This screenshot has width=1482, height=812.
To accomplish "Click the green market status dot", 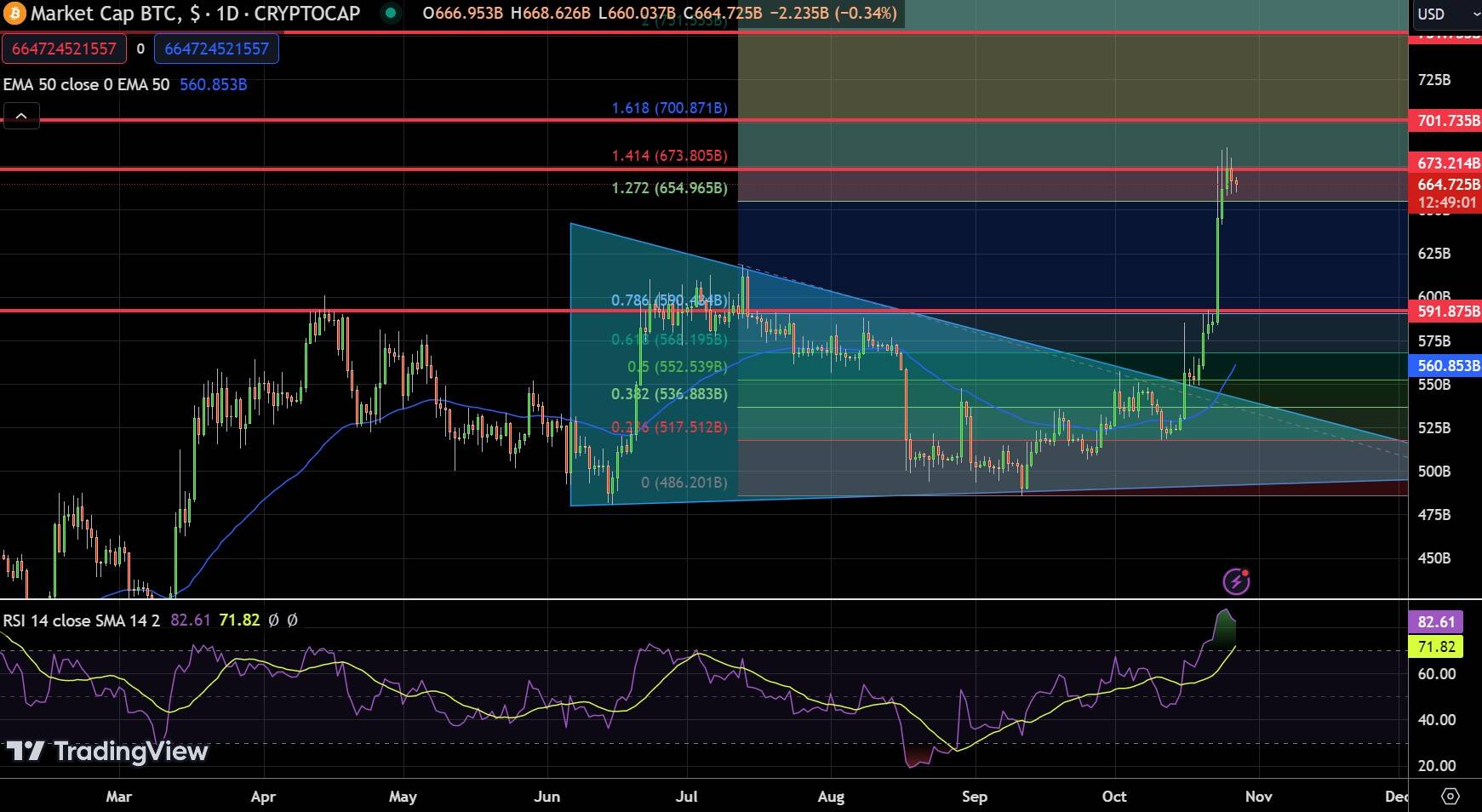I will click(x=390, y=13).
